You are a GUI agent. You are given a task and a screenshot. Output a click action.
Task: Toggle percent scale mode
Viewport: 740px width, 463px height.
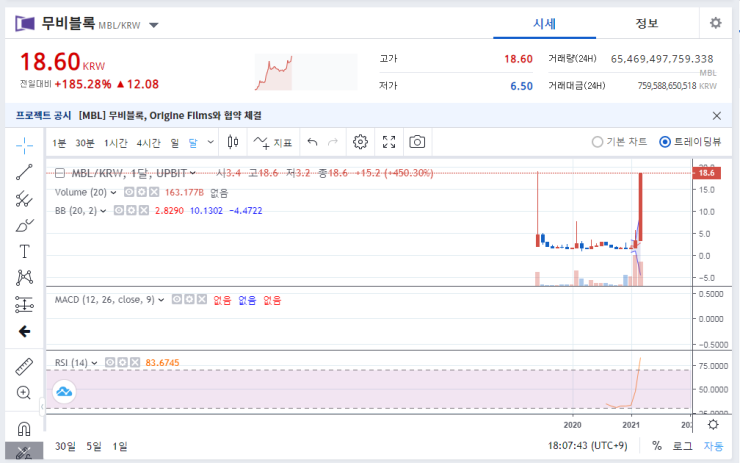coord(657,446)
